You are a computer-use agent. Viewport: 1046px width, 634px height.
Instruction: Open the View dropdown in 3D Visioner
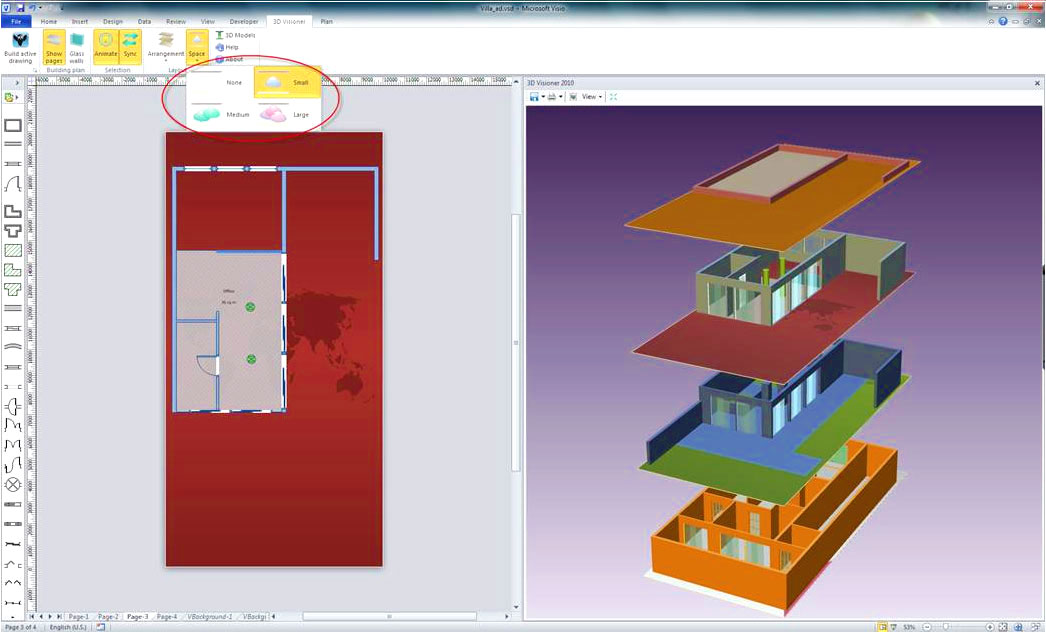[x=592, y=97]
